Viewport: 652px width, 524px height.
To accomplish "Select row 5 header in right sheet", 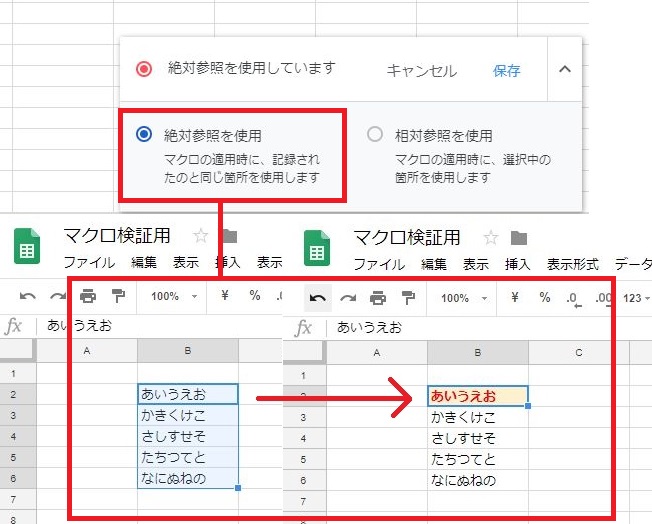I will (304, 459).
